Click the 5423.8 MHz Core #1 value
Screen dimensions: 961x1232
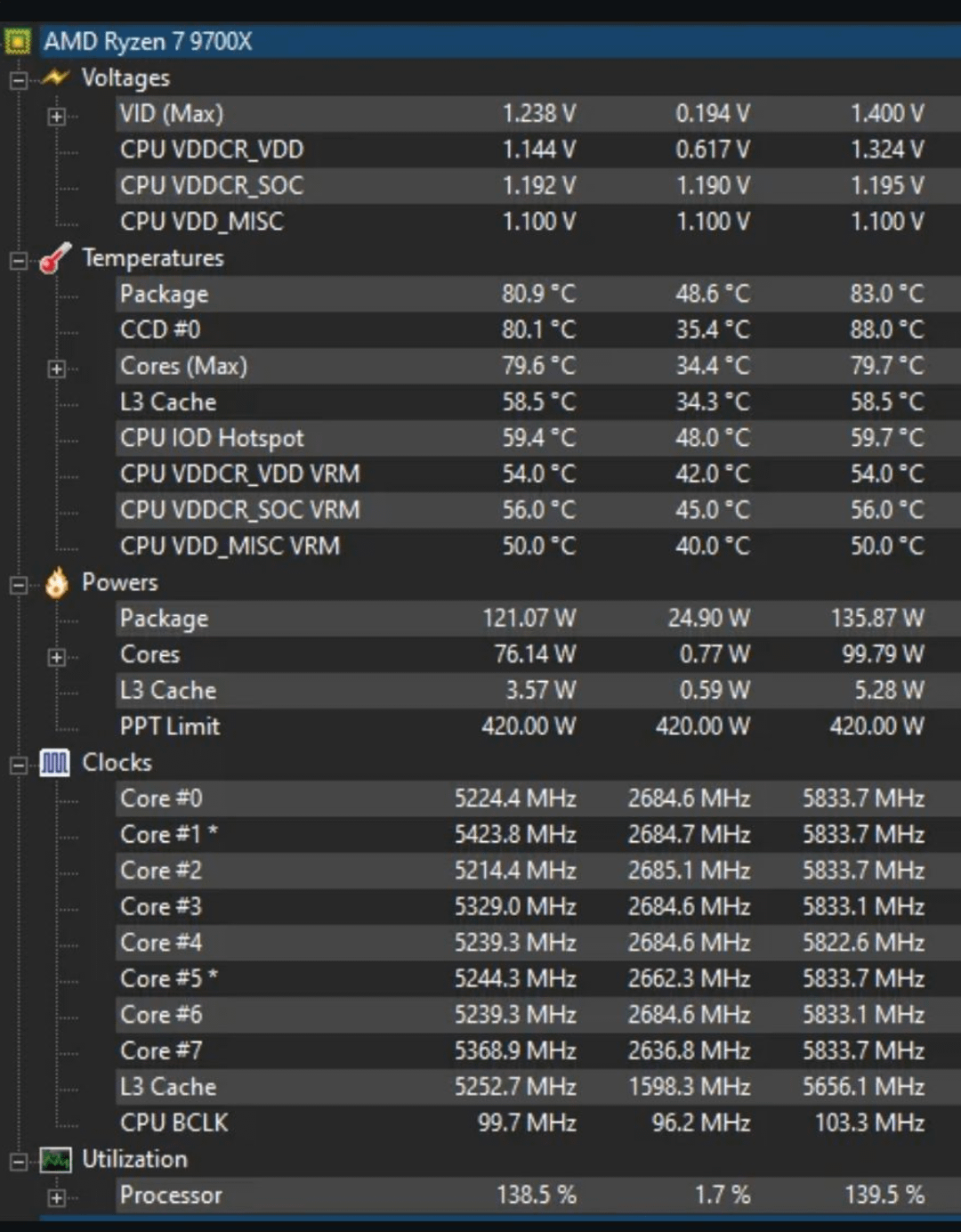click(515, 834)
